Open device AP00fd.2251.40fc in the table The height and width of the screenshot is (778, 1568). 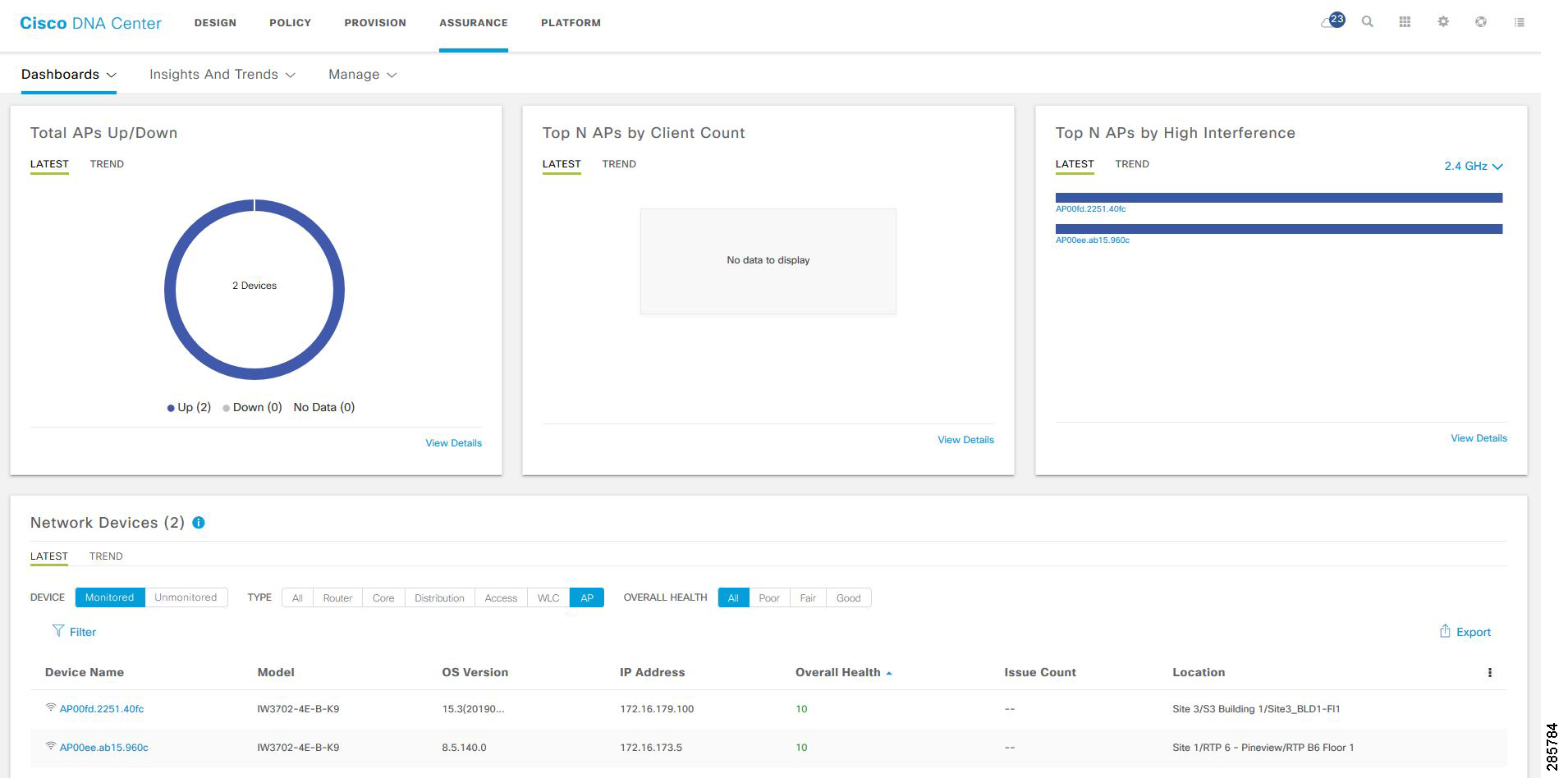[102, 709]
